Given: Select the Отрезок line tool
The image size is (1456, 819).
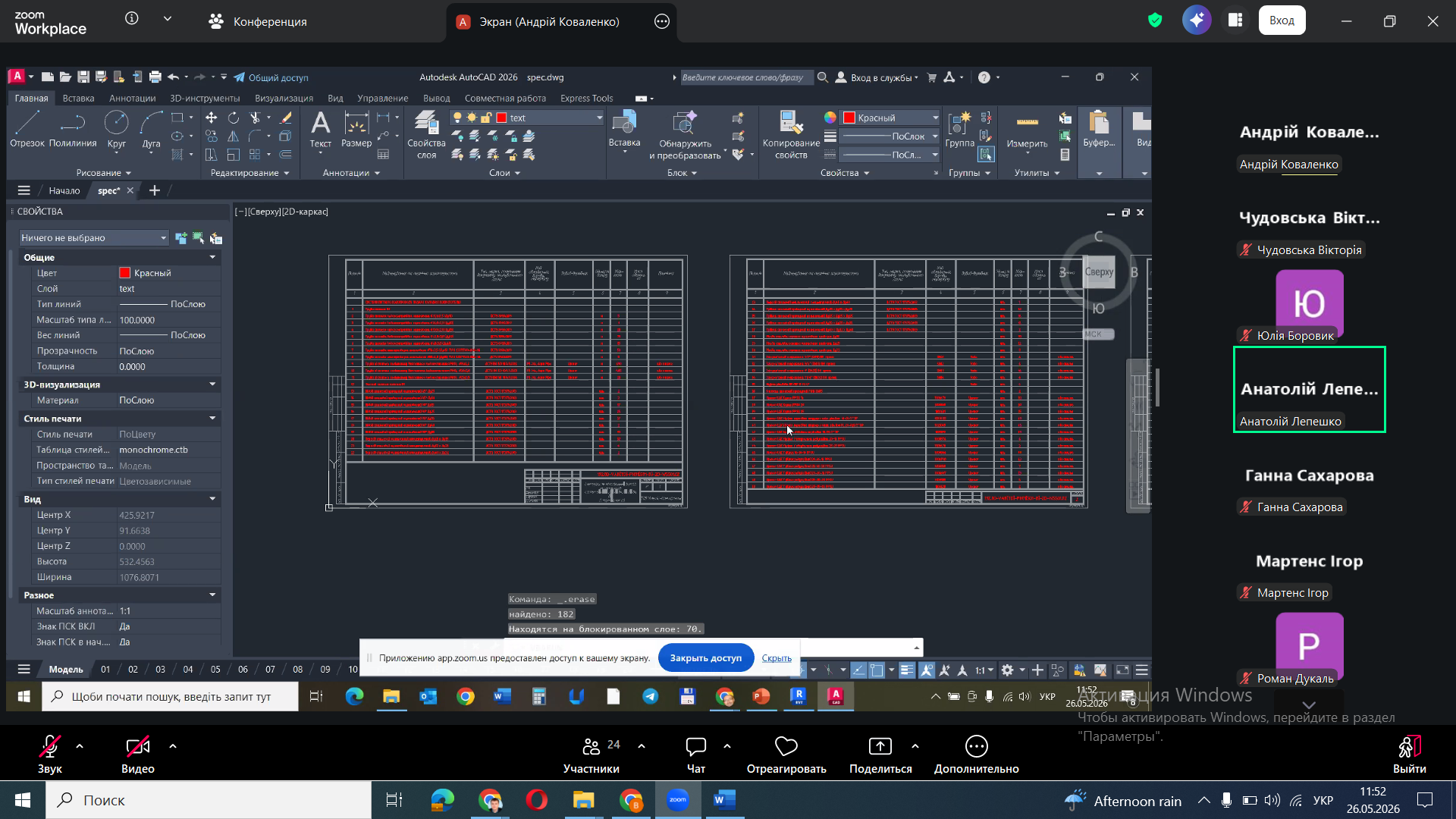Looking at the screenshot, I should click(27, 129).
